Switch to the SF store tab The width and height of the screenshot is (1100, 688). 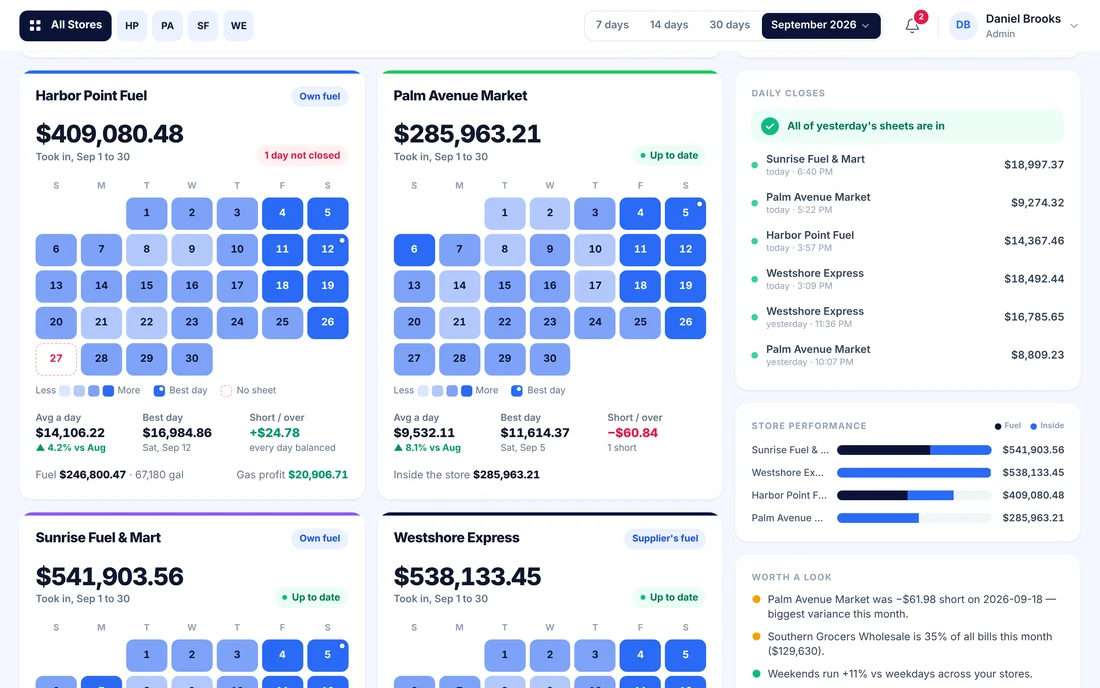(203, 26)
